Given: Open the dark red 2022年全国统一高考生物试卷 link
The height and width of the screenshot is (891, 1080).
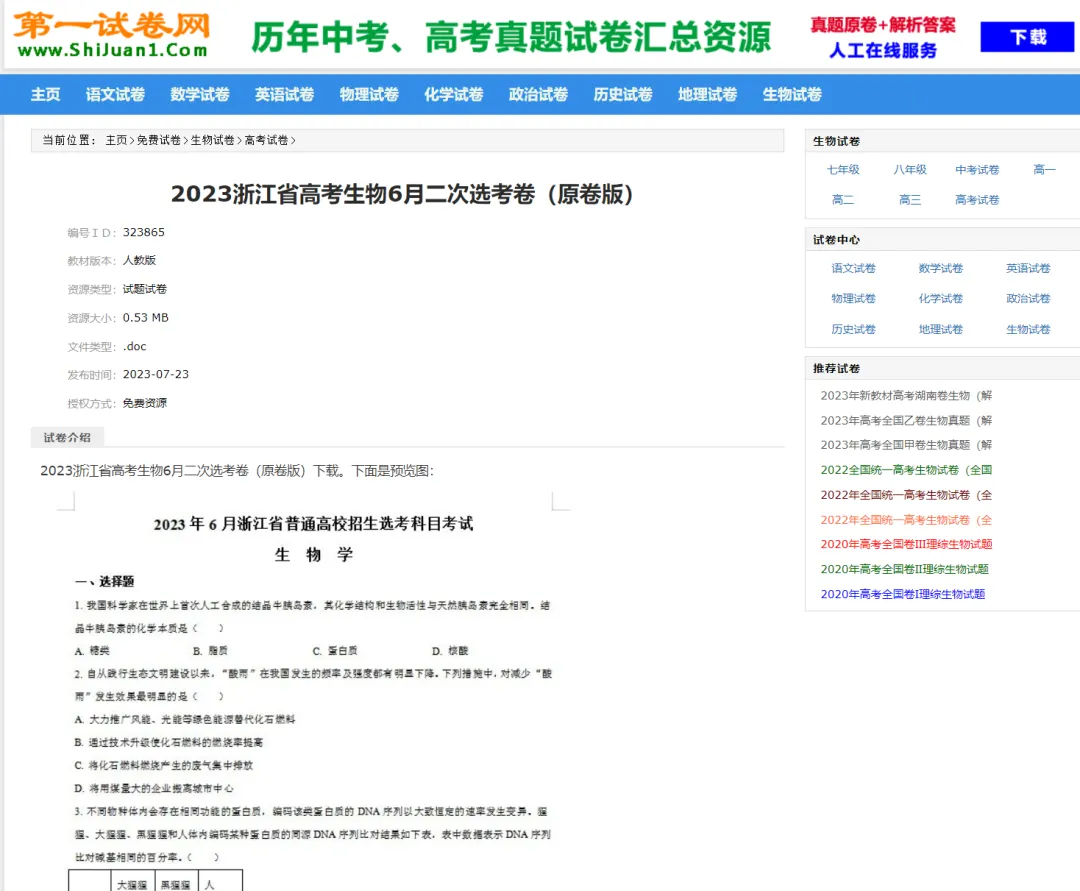Looking at the screenshot, I should 906,495.
